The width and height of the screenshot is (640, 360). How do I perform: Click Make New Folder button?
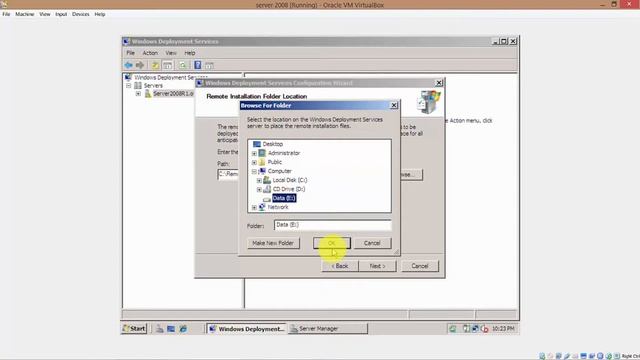click(273, 243)
